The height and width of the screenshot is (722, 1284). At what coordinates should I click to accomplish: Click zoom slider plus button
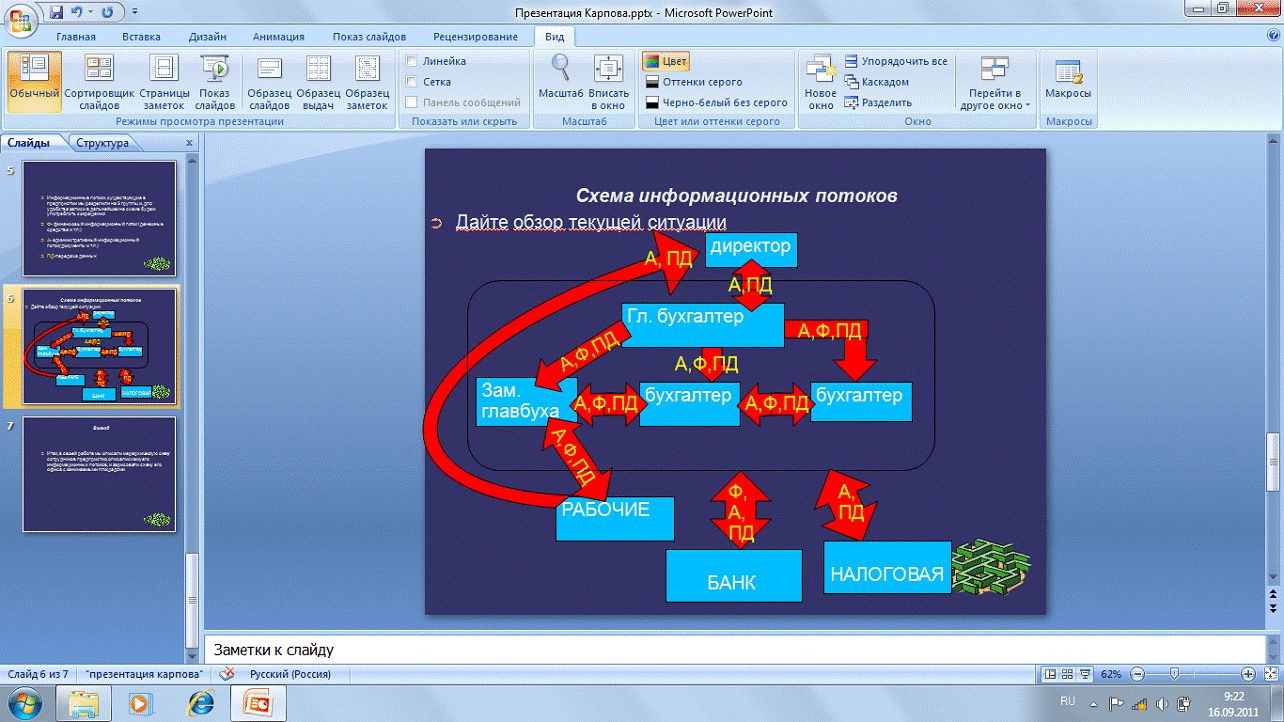(x=1247, y=674)
